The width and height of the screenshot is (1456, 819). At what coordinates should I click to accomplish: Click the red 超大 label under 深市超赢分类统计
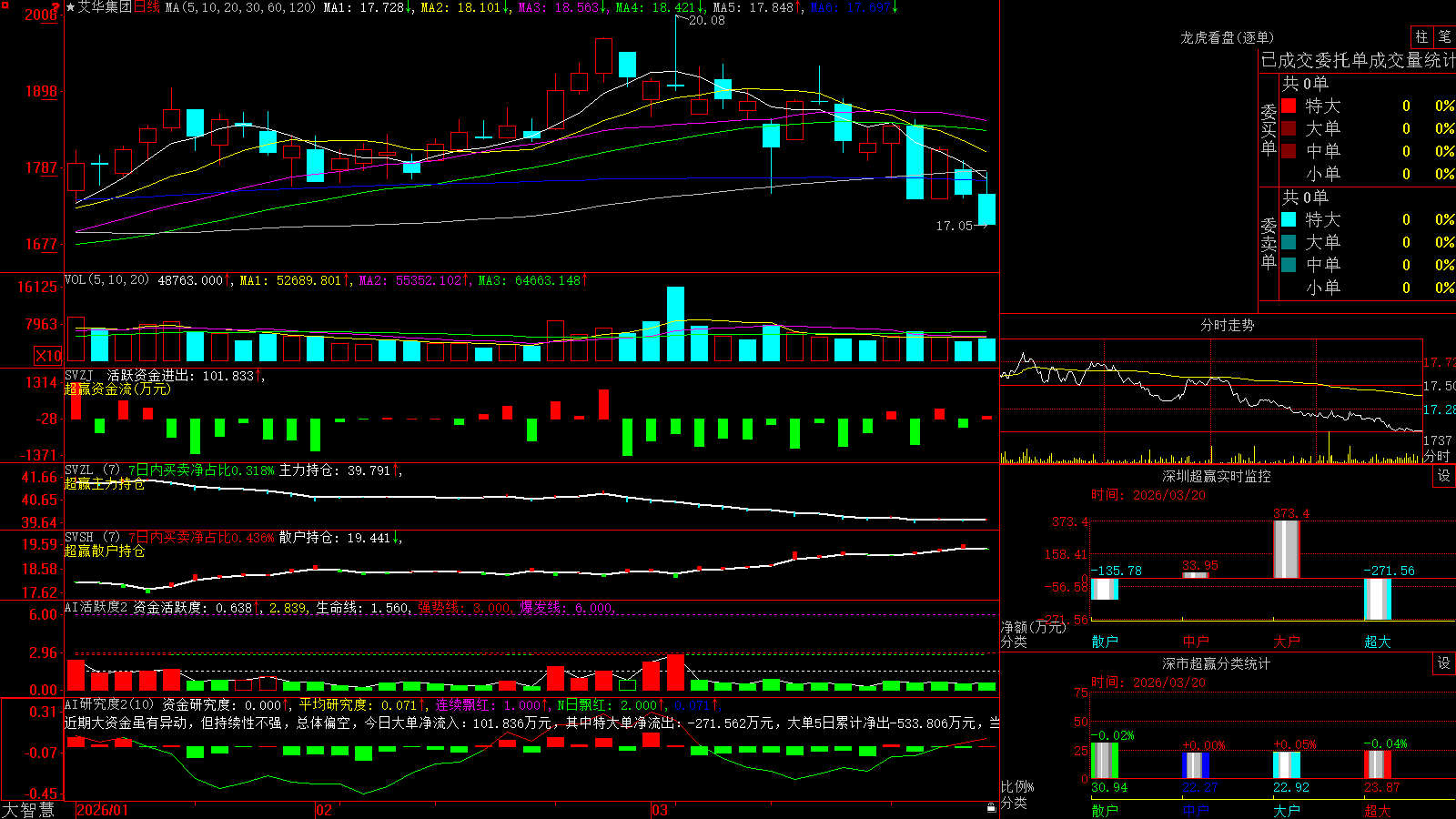point(1378,810)
